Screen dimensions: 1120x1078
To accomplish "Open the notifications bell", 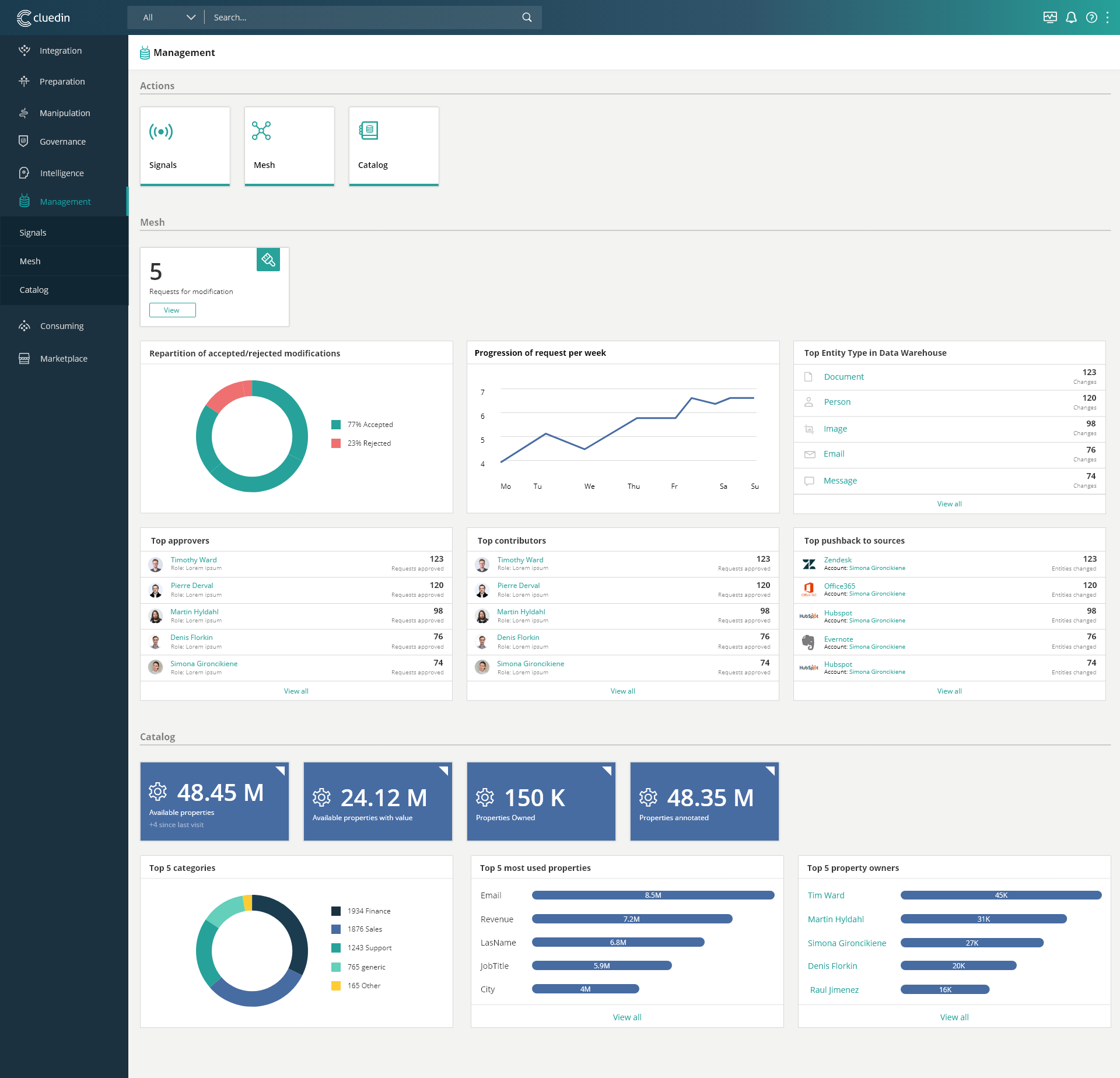I will click(x=1071, y=17).
